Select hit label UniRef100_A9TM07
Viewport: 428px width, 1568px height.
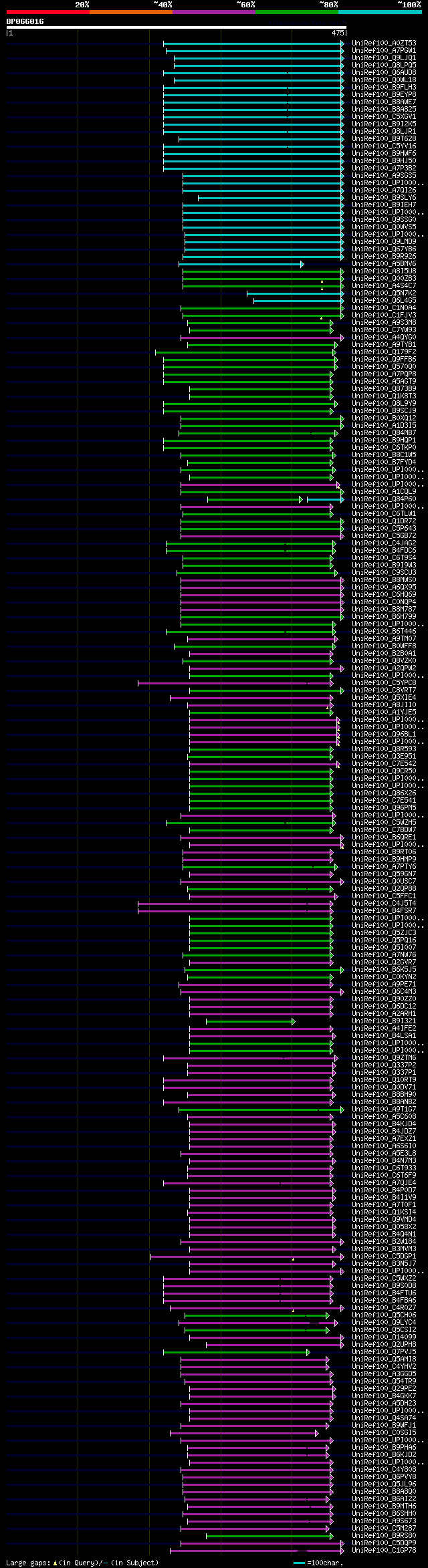tap(384, 639)
